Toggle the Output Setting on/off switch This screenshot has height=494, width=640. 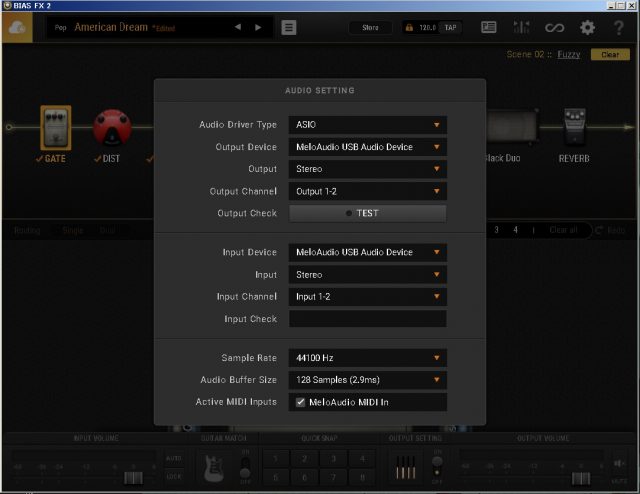437,467
